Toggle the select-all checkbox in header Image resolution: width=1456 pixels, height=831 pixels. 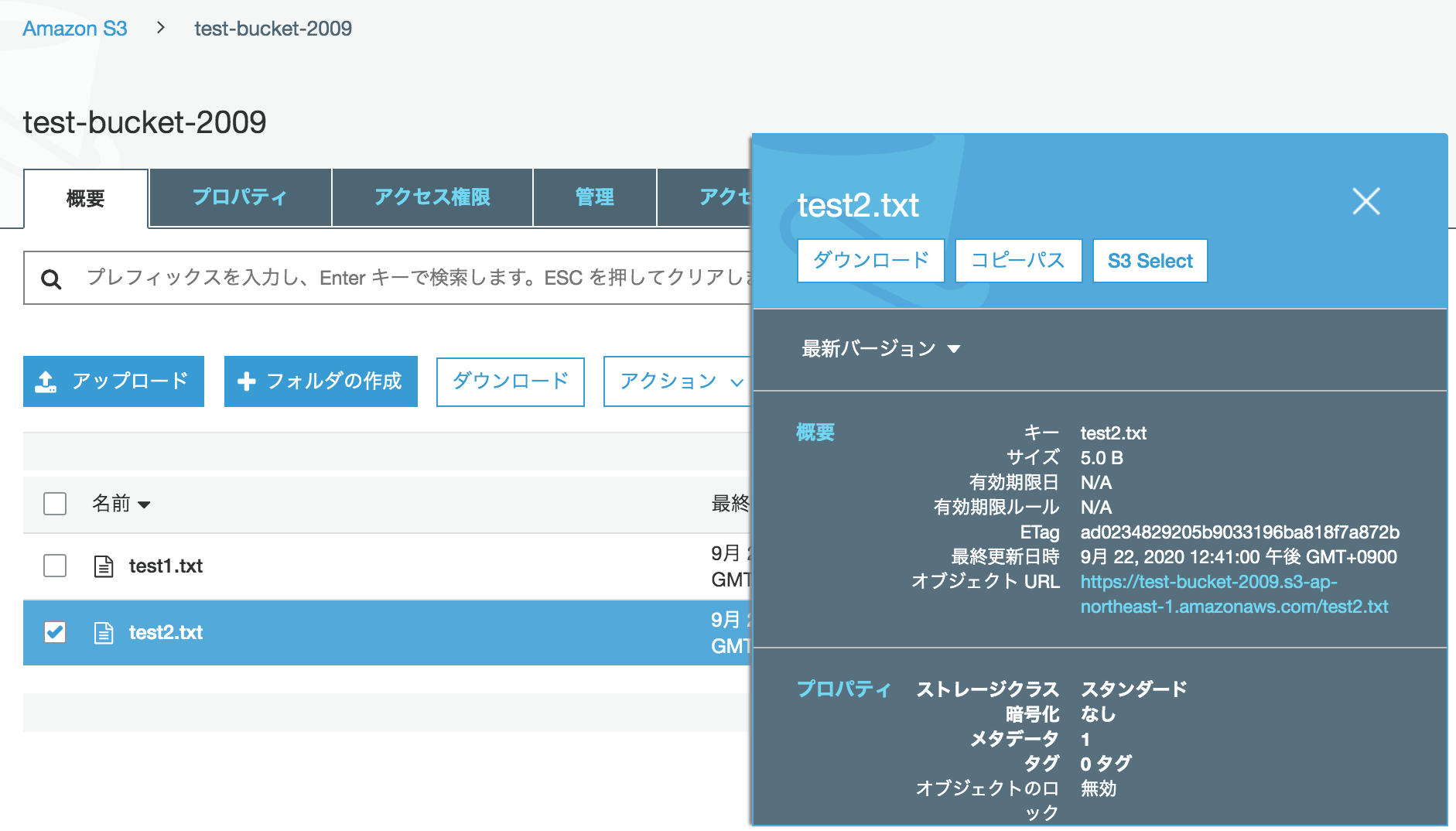pos(55,504)
